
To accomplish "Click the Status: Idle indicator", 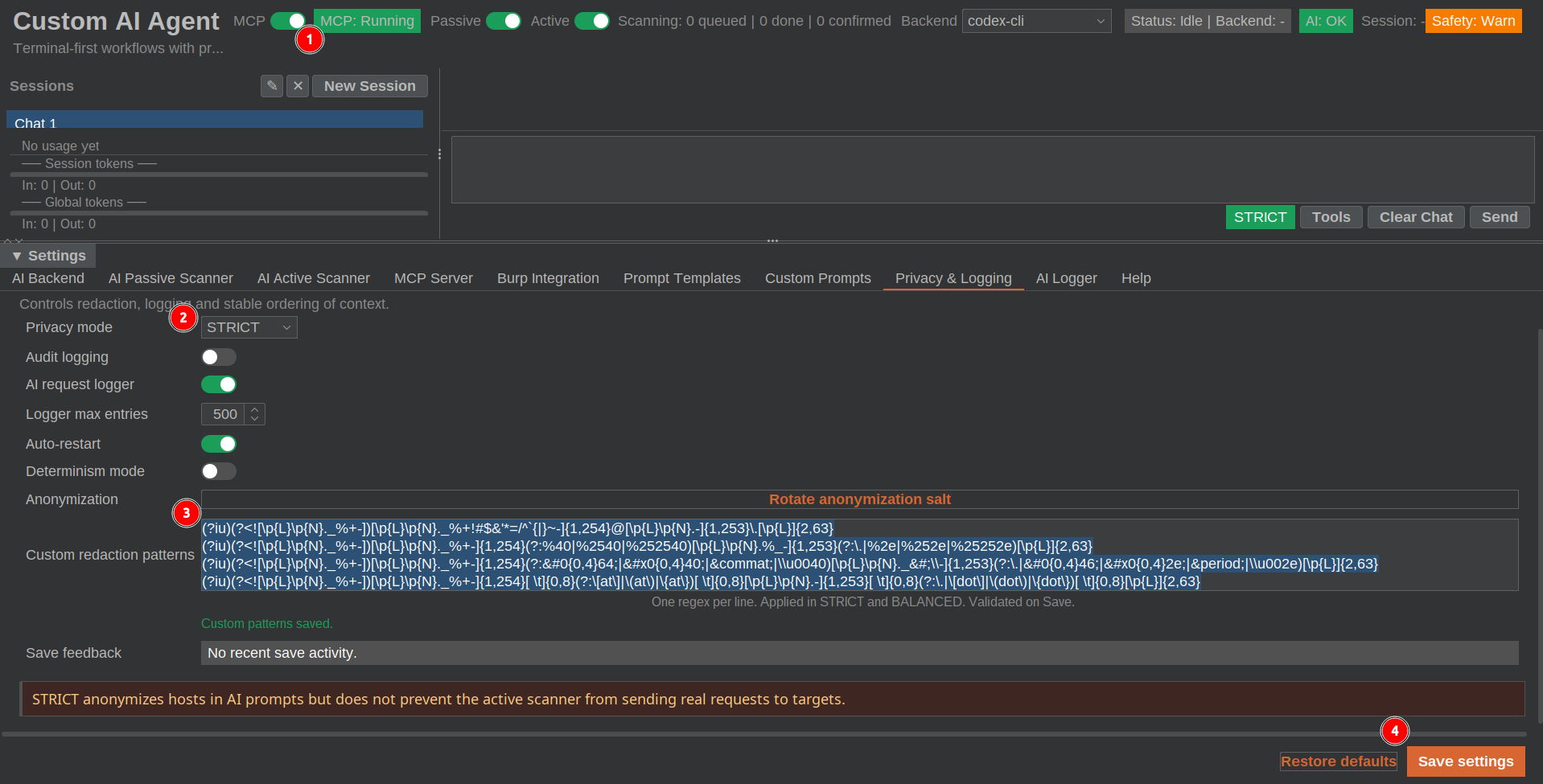I will click(x=1208, y=21).
